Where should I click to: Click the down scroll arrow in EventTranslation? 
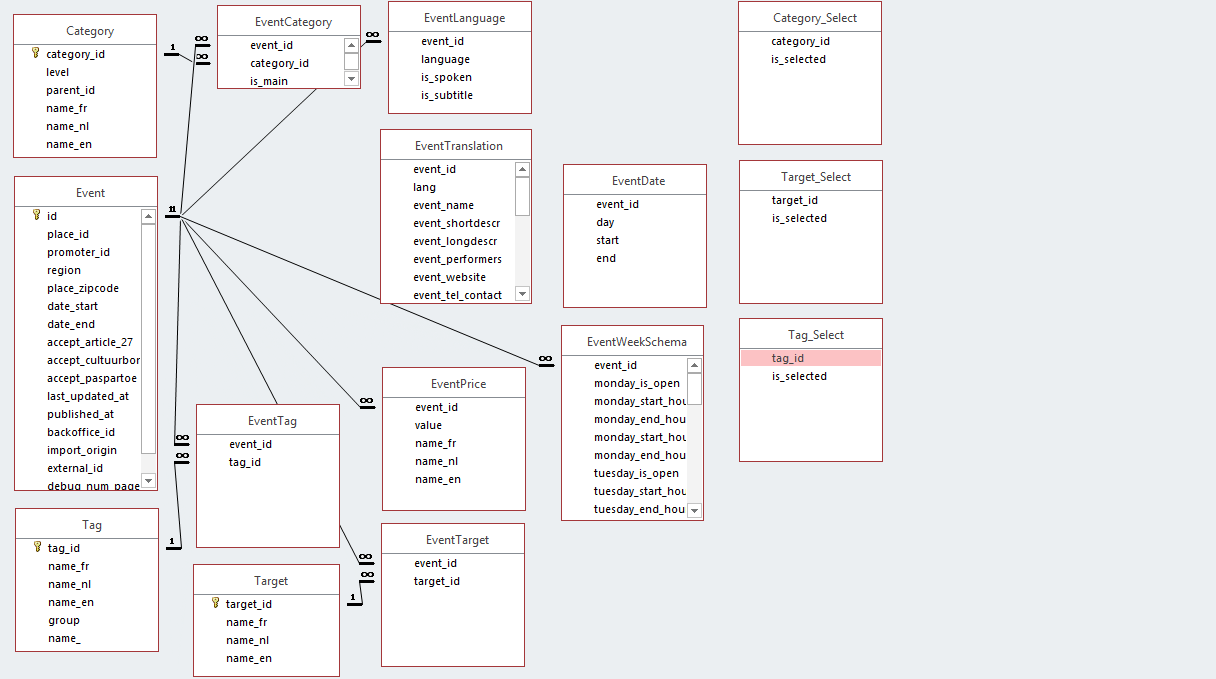[522, 293]
